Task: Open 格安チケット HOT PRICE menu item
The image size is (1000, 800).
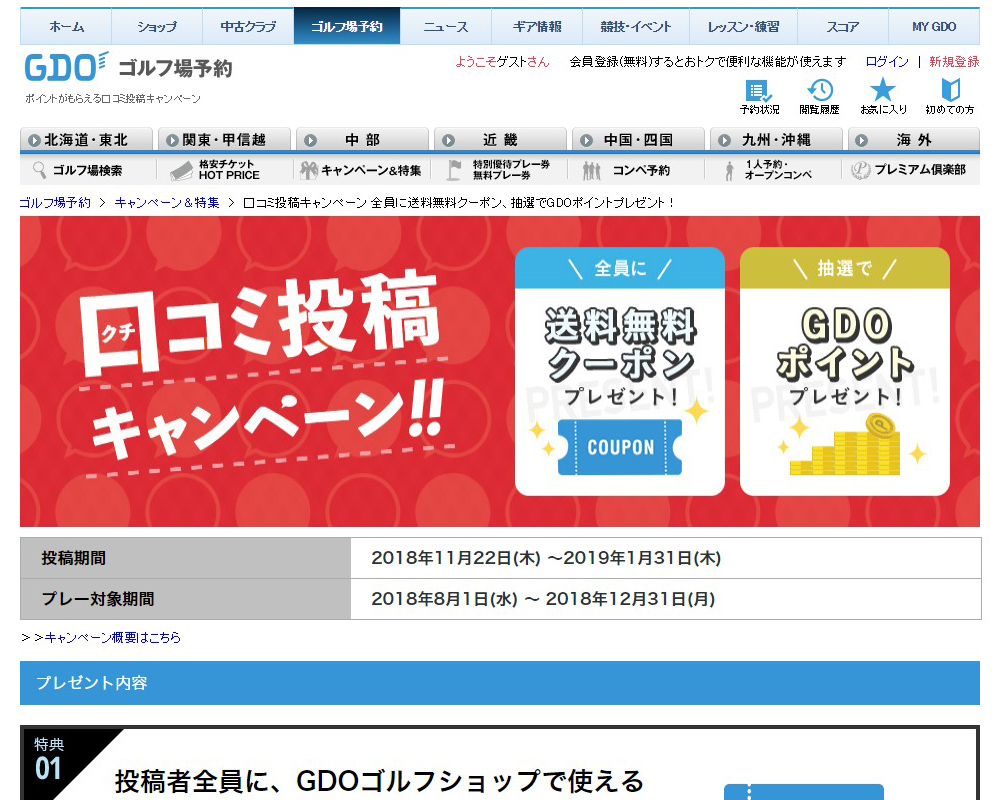Action: point(224,170)
